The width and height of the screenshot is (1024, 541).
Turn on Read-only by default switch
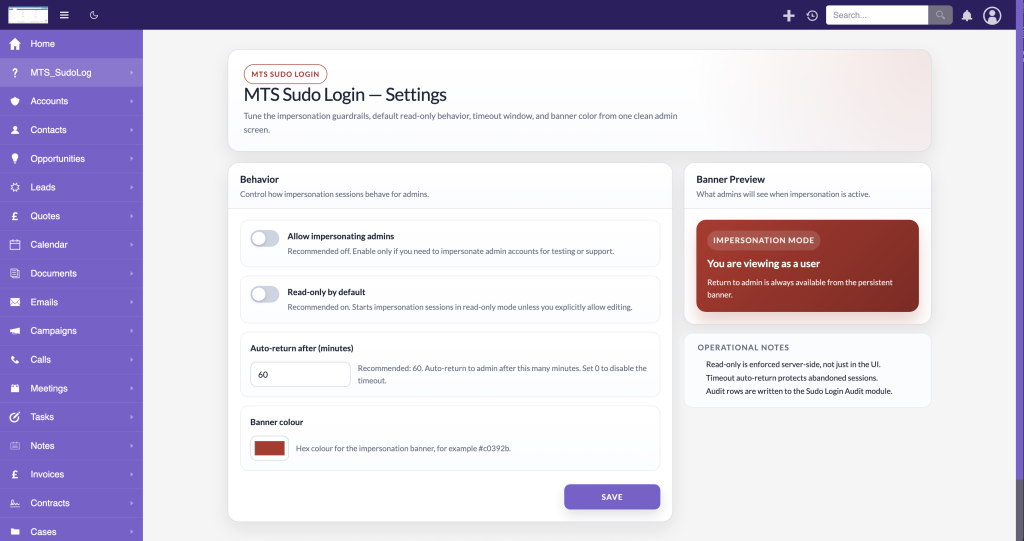(x=264, y=294)
